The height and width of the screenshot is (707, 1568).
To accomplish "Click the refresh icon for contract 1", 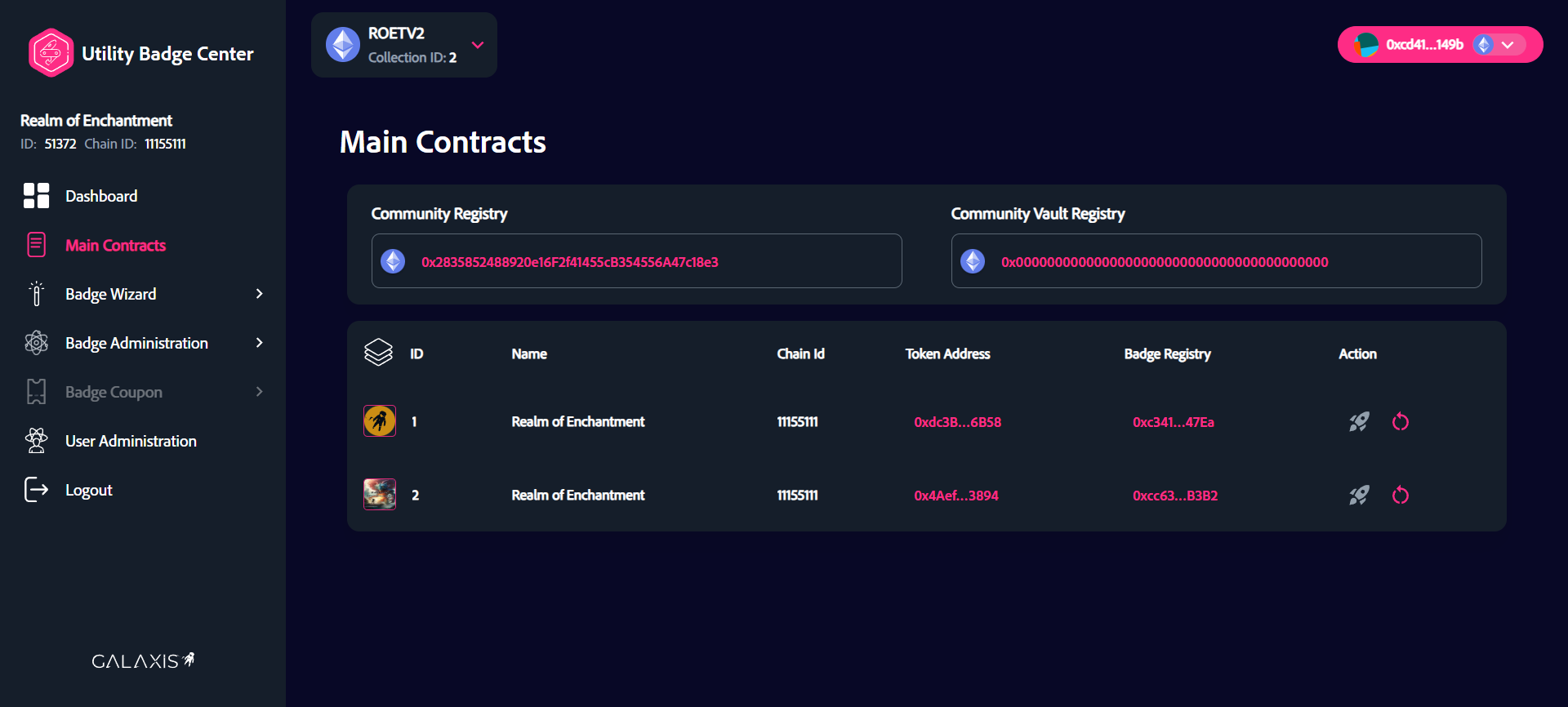I will point(1401,422).
